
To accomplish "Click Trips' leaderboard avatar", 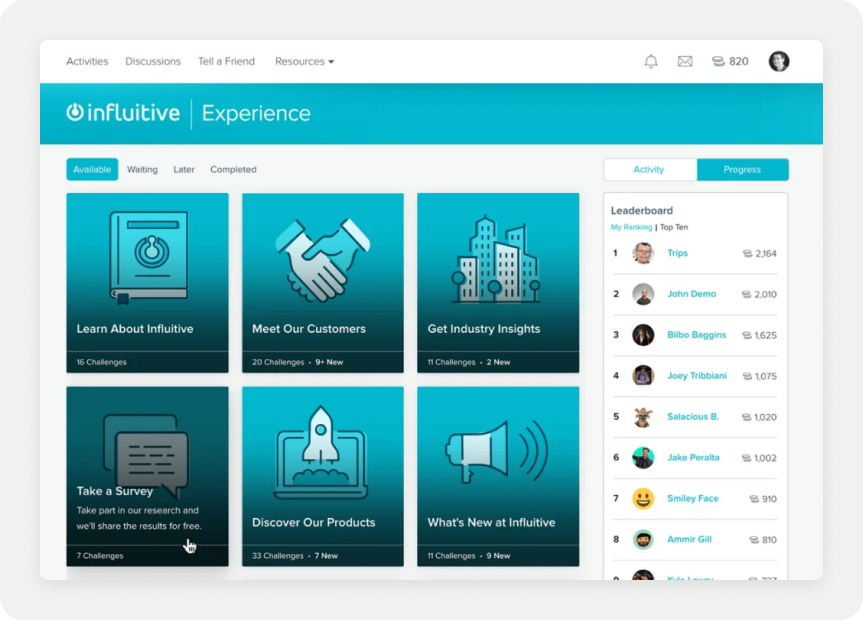I will click(x=643, y=253).
